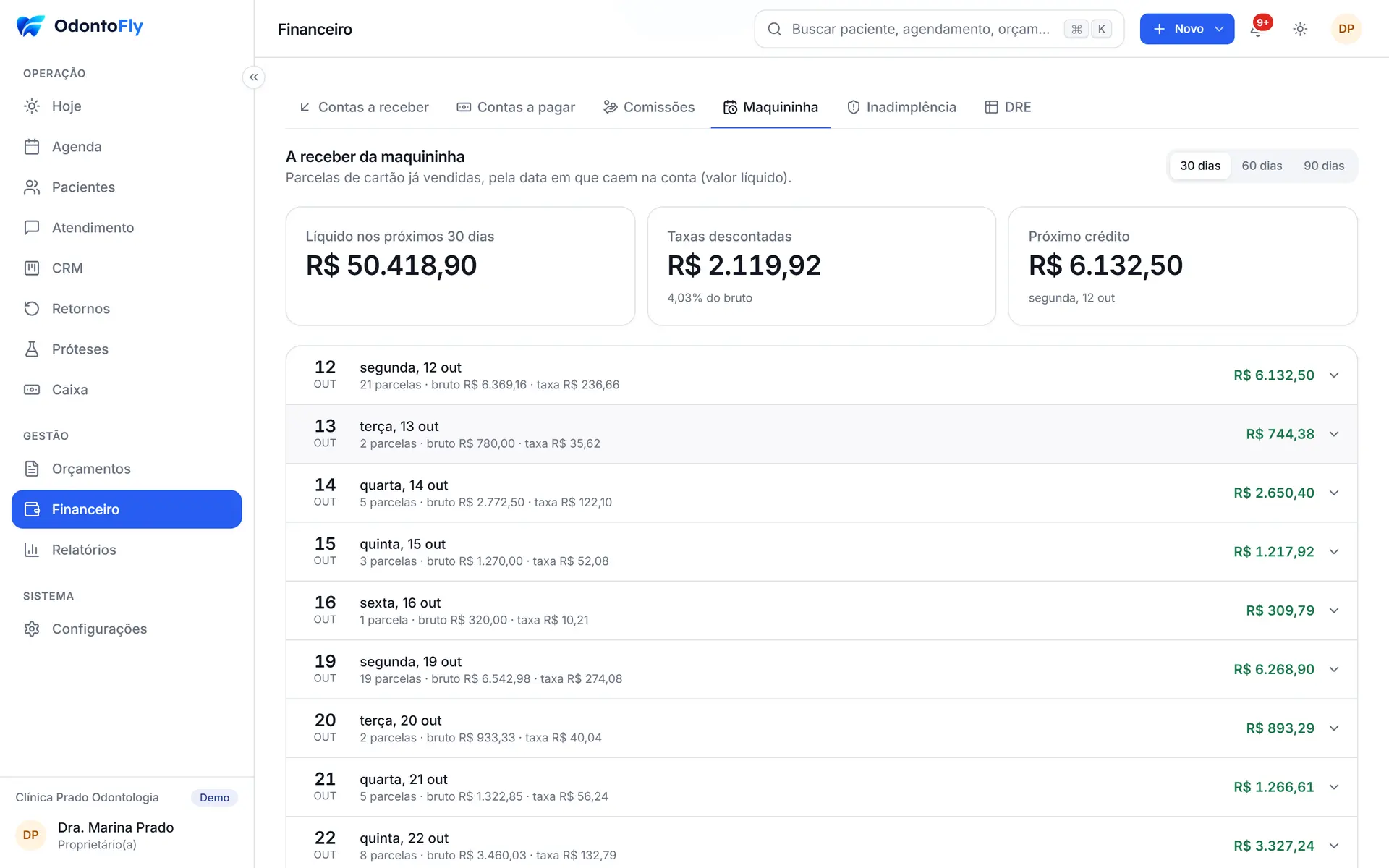Open Pacientes in the sidebar
The image size is (1389, 868).
127,187
